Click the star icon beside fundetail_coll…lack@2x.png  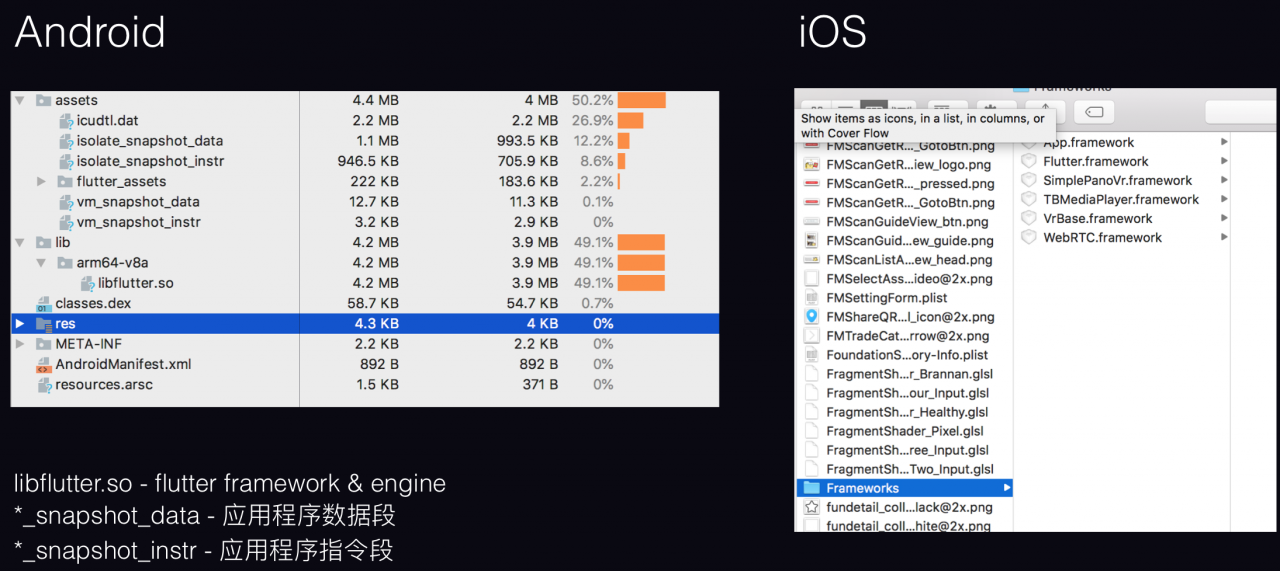coord(811,507)
